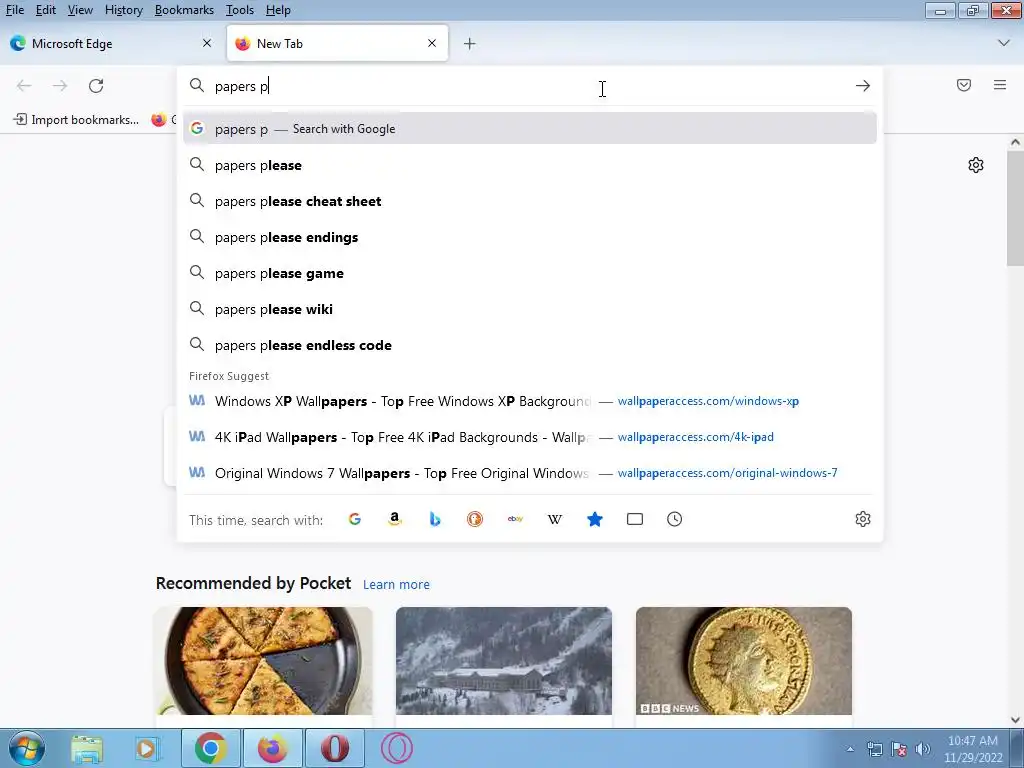The height and width of the screenshot is (768, 1024).
Task: Click the page vertical scrollbar thumb
Action: pyautogui.click(x=1015, y=208)
